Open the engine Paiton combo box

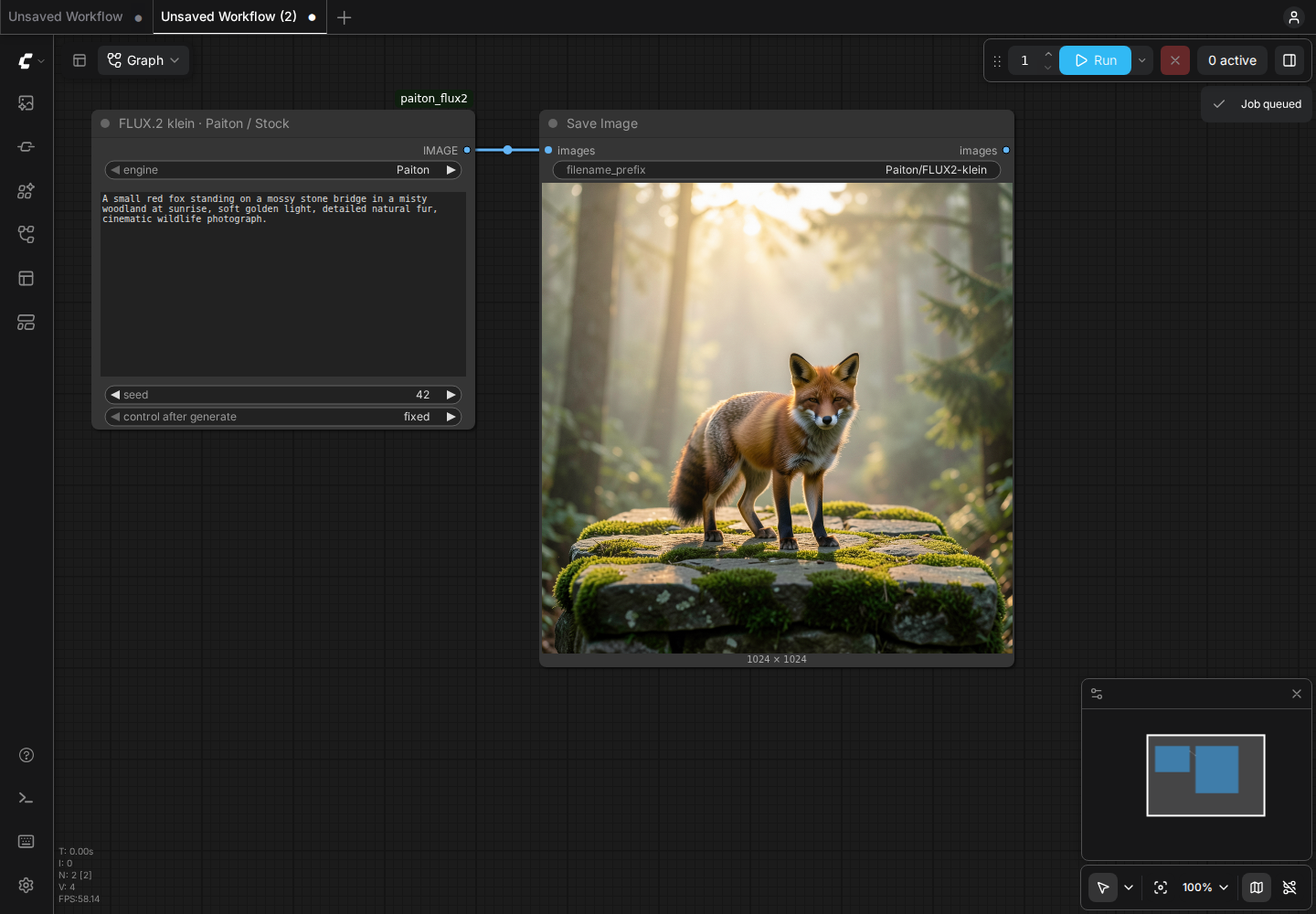283,170
